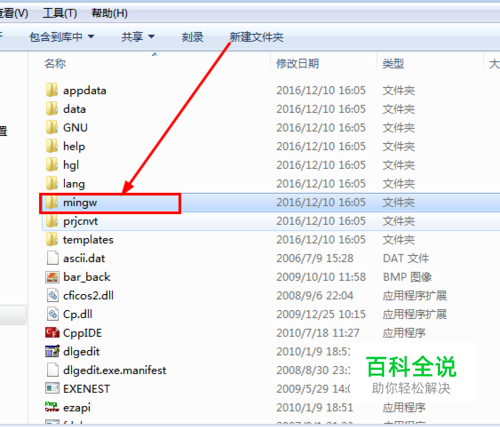This screenshot has width=500, height=427.
Task: Select the prjcnvt folder icon
Action: coord(52,221)
